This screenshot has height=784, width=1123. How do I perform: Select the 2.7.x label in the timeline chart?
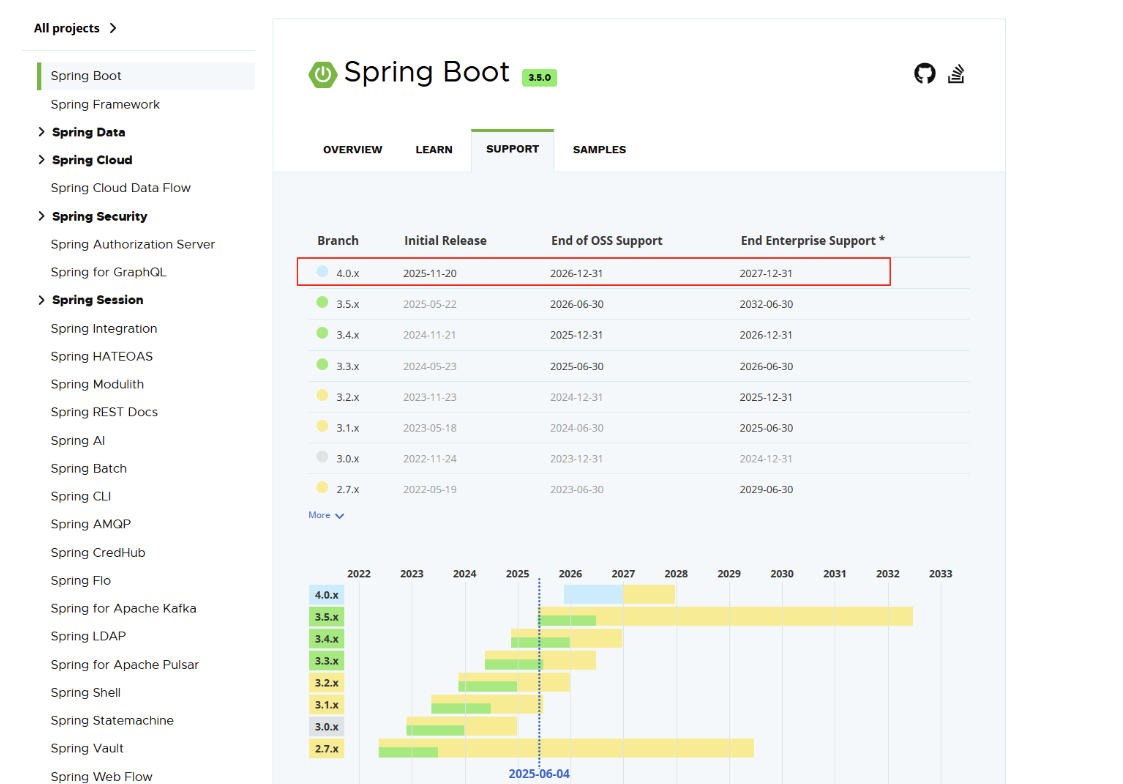[x=327, y=749]
